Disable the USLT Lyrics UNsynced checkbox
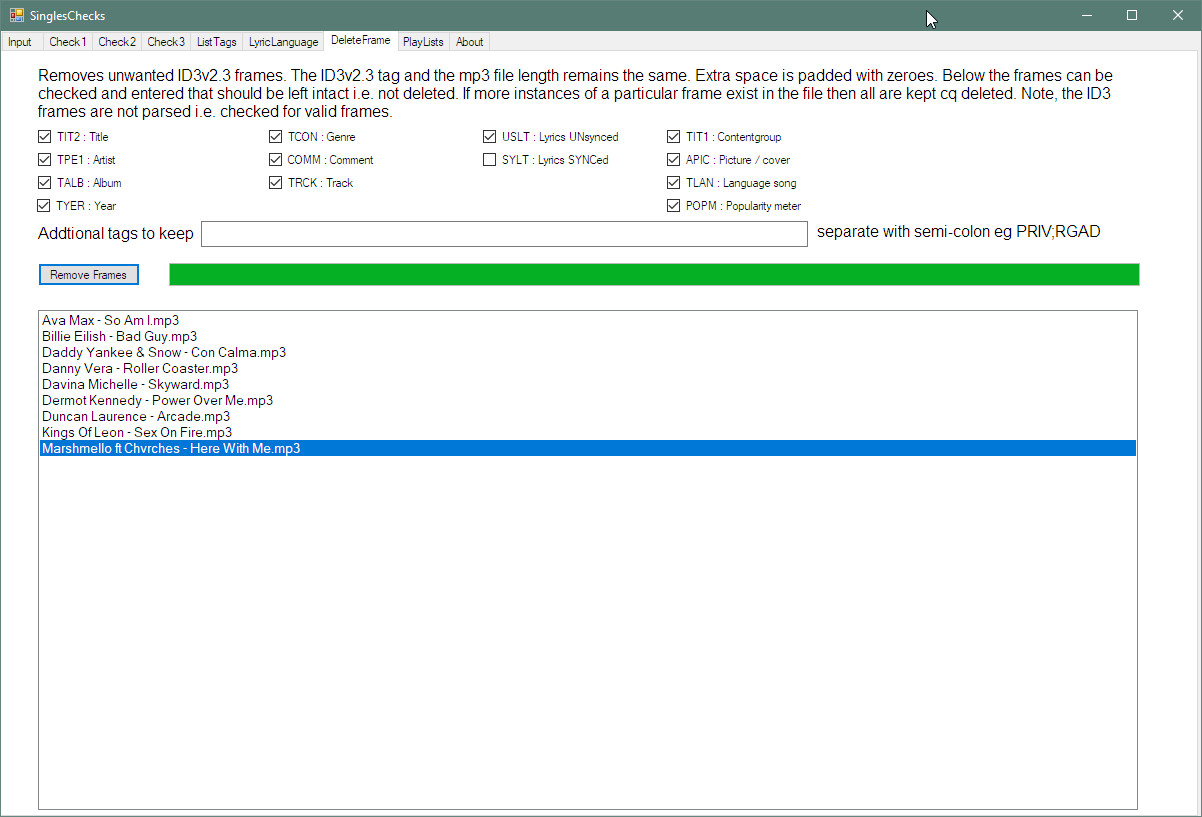Screen dimensions: 1202x817 (x=489, y=137)
